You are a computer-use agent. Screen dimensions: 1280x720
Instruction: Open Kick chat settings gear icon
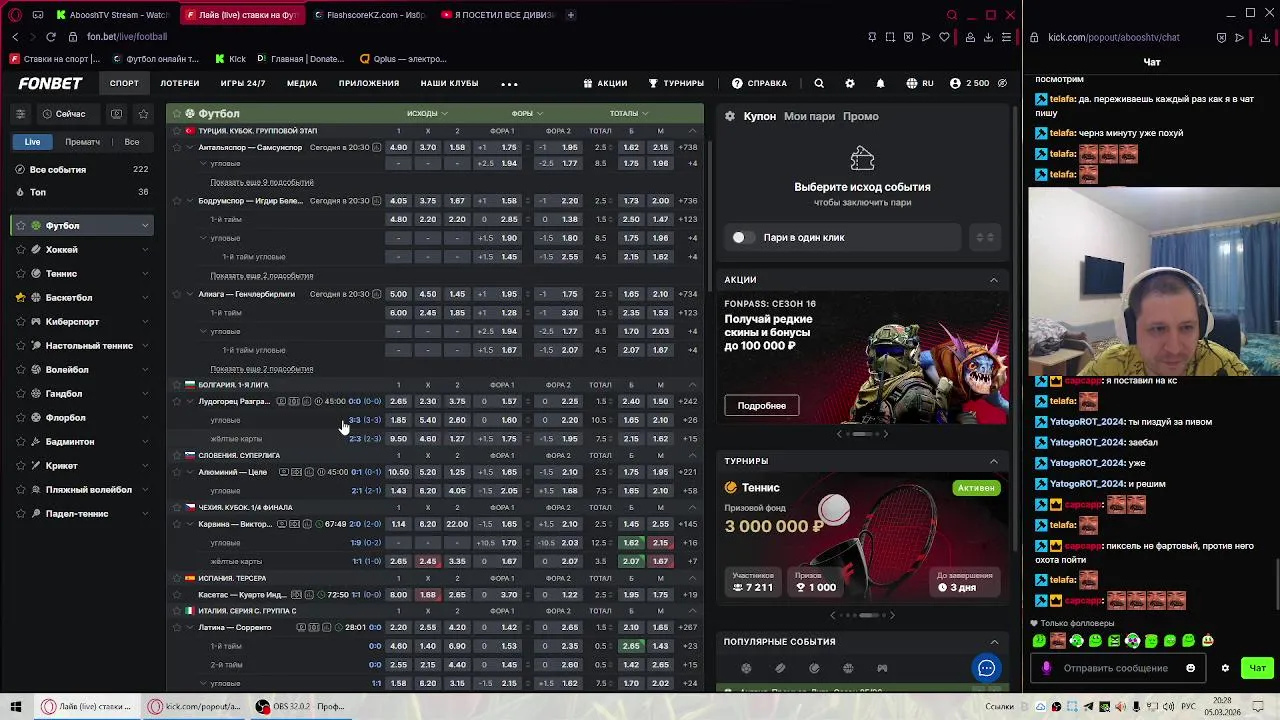point(1225,668)
